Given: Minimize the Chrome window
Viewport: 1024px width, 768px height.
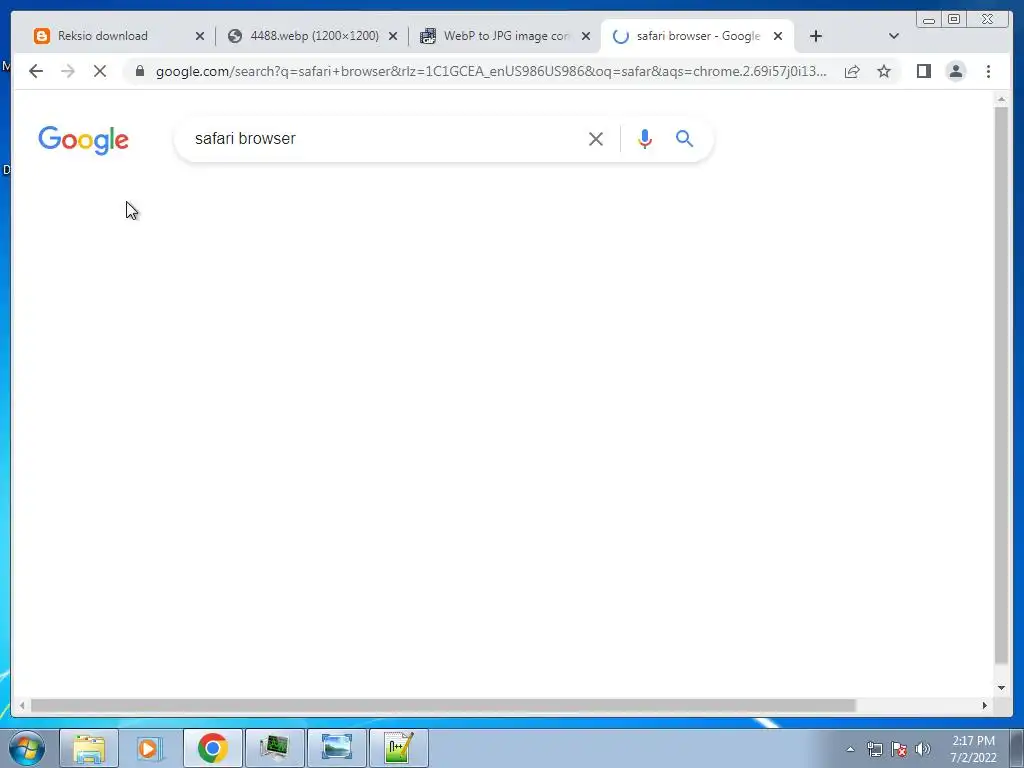Looking at the screenshot, I should pos(929,20).
